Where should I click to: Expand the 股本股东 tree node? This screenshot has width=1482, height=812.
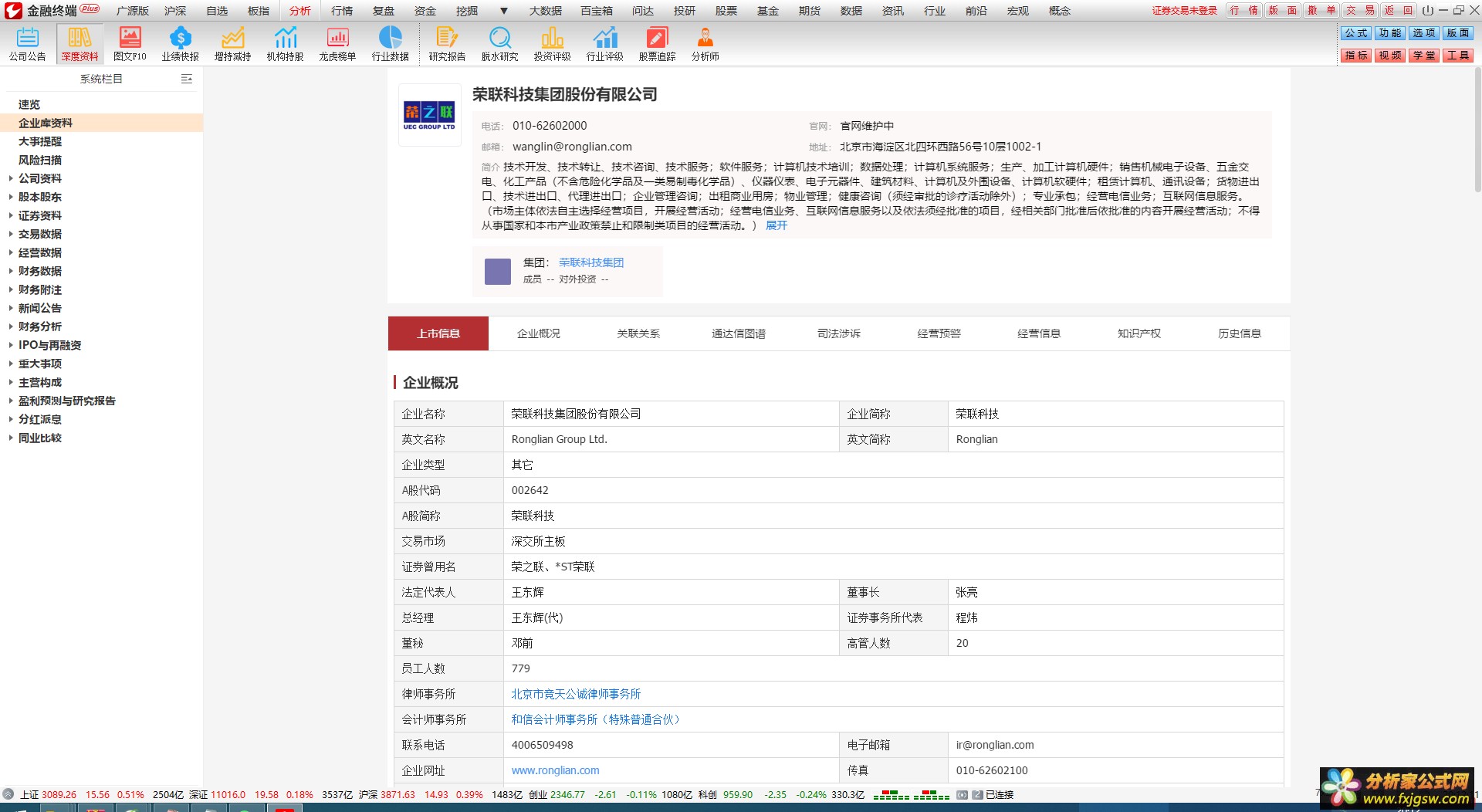click(x=11, y=197)
